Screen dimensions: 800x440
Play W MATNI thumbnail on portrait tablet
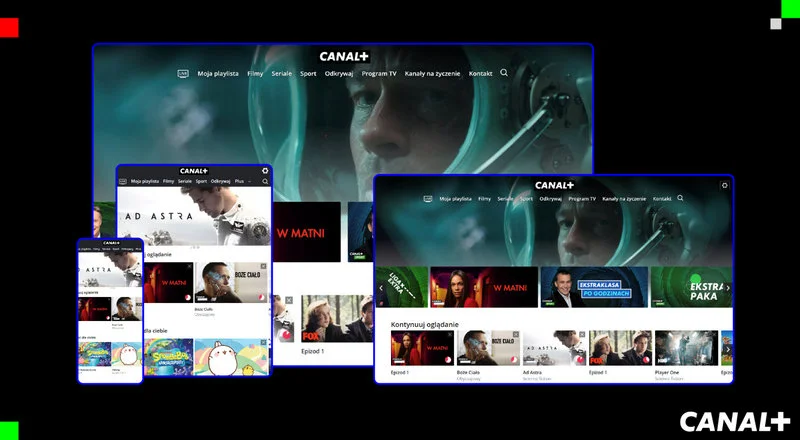click(x=168, y=282)
